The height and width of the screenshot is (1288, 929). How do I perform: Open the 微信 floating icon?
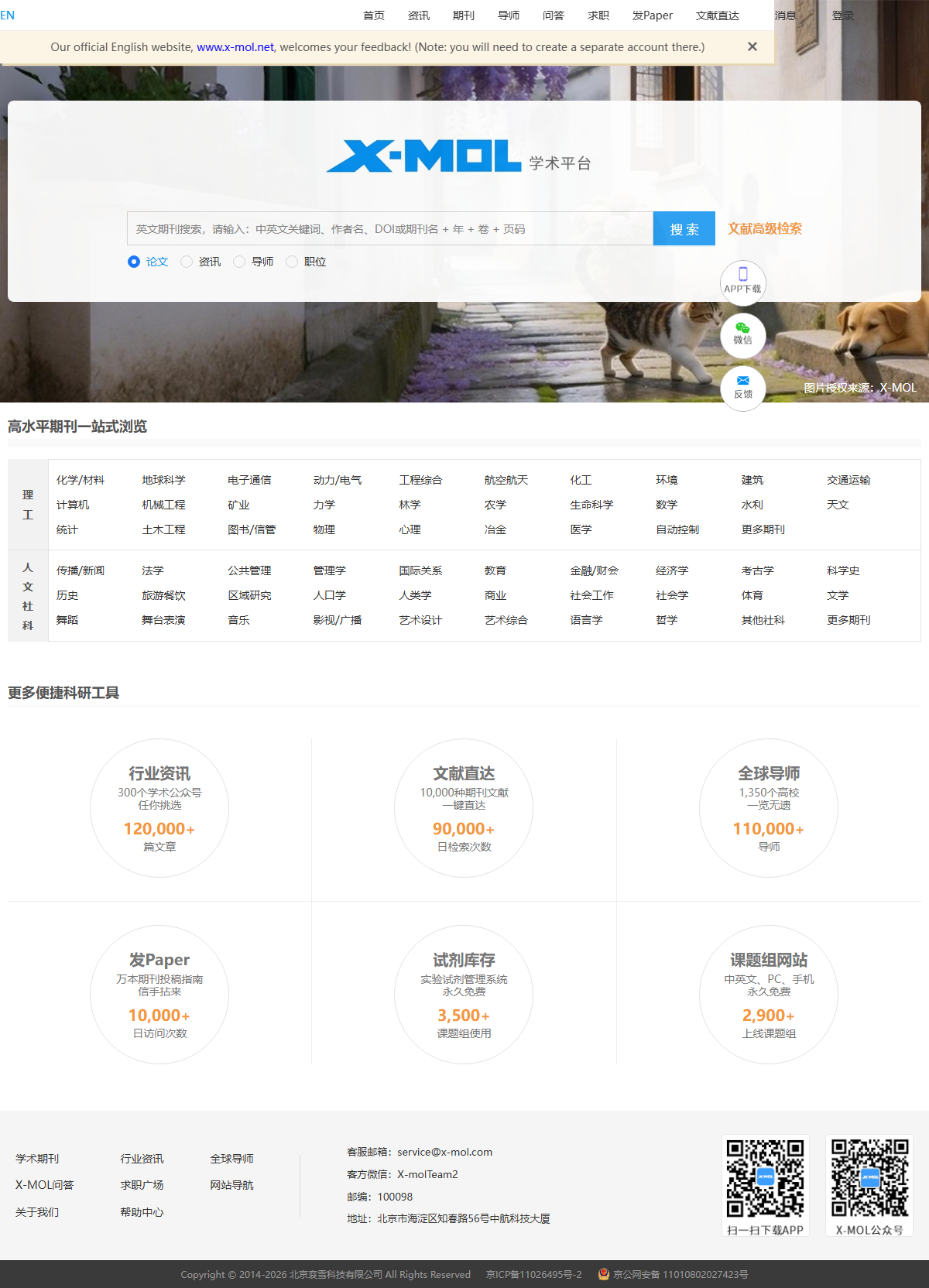[x=743, y=334]
